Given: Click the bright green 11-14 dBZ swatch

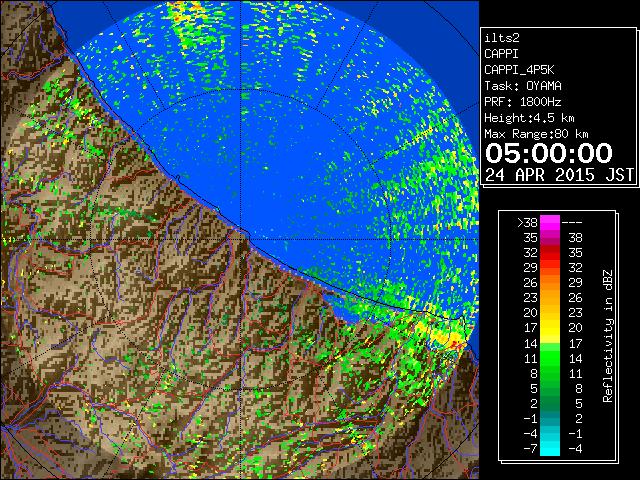Looking at the screenshot, I should point(550,358).
